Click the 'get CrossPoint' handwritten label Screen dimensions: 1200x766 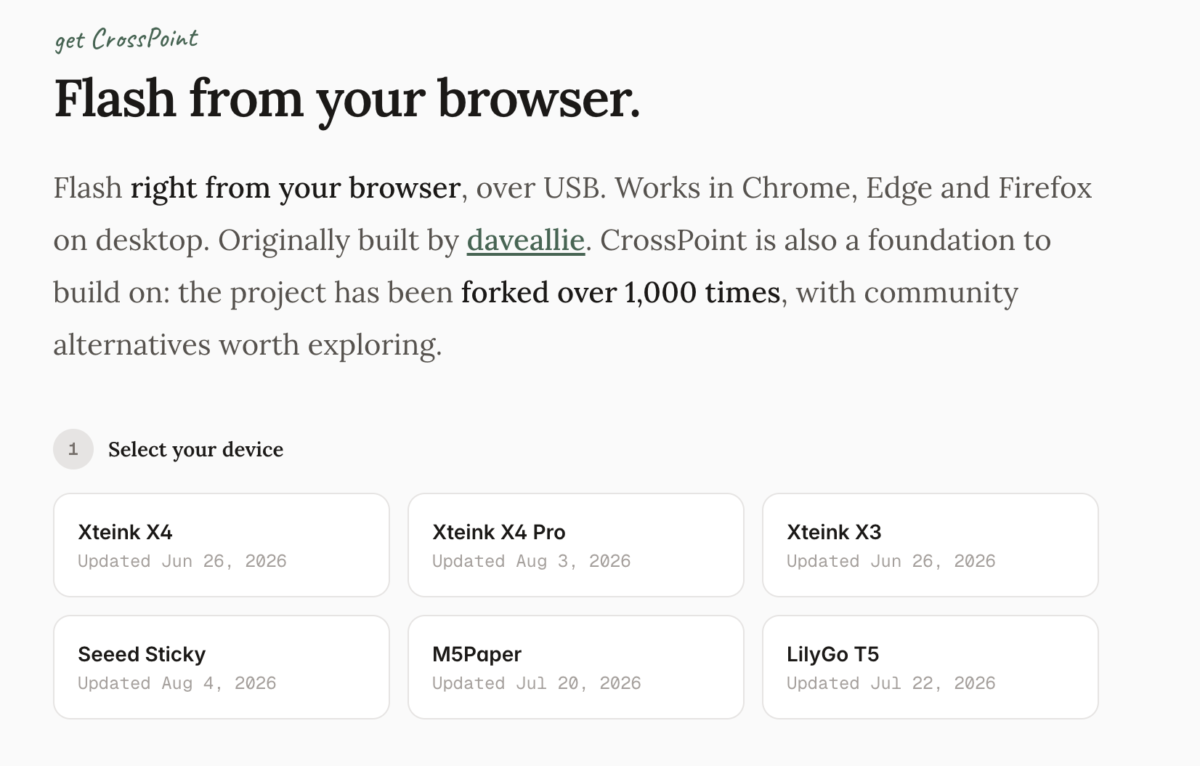126,39
